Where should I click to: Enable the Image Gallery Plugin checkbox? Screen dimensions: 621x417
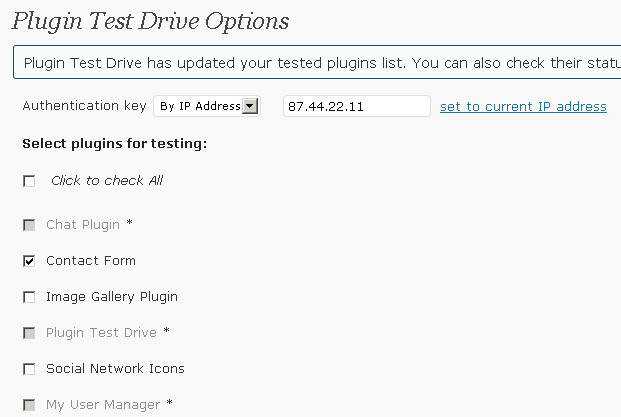pyautogui.click(x=29, y=297)
